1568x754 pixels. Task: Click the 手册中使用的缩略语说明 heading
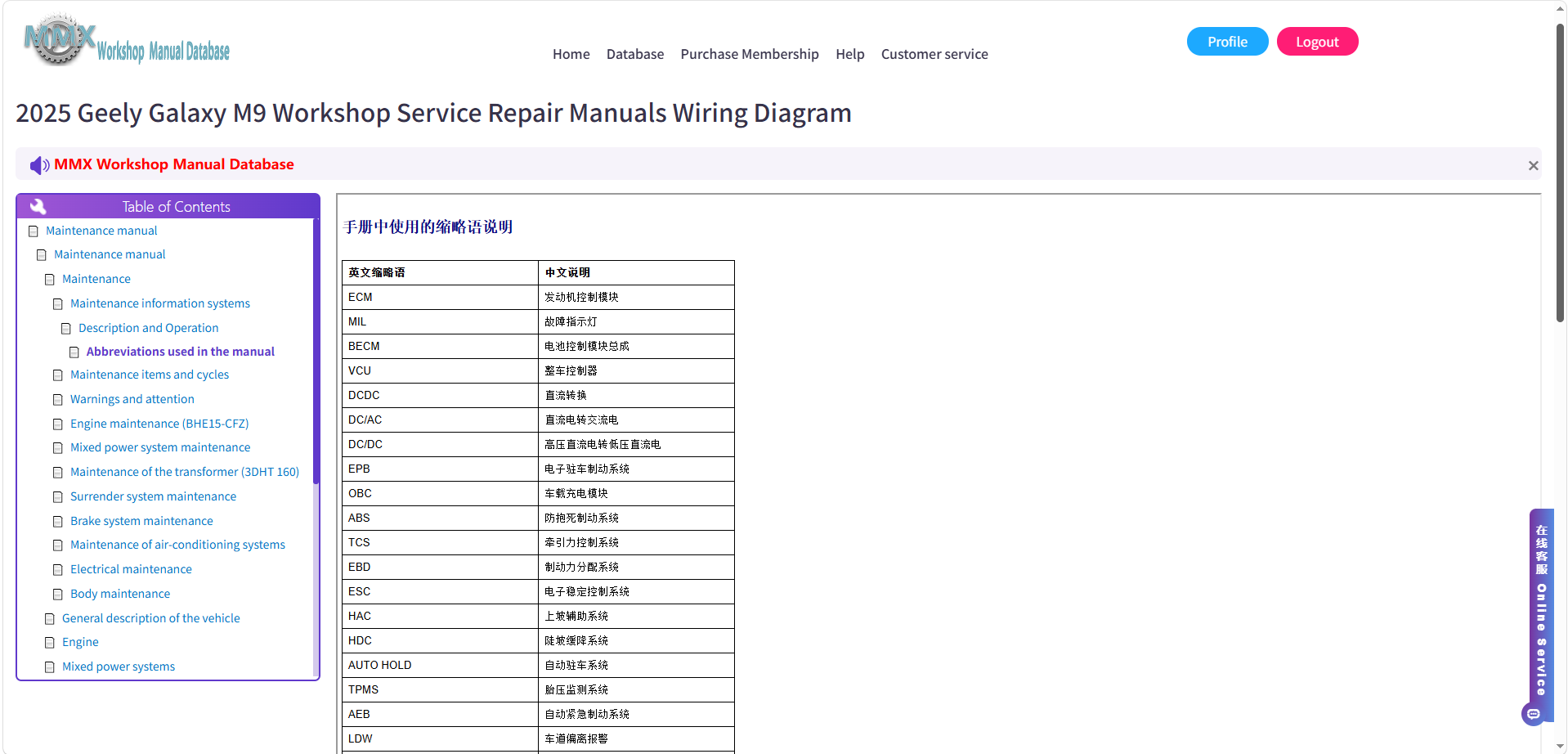428,227
